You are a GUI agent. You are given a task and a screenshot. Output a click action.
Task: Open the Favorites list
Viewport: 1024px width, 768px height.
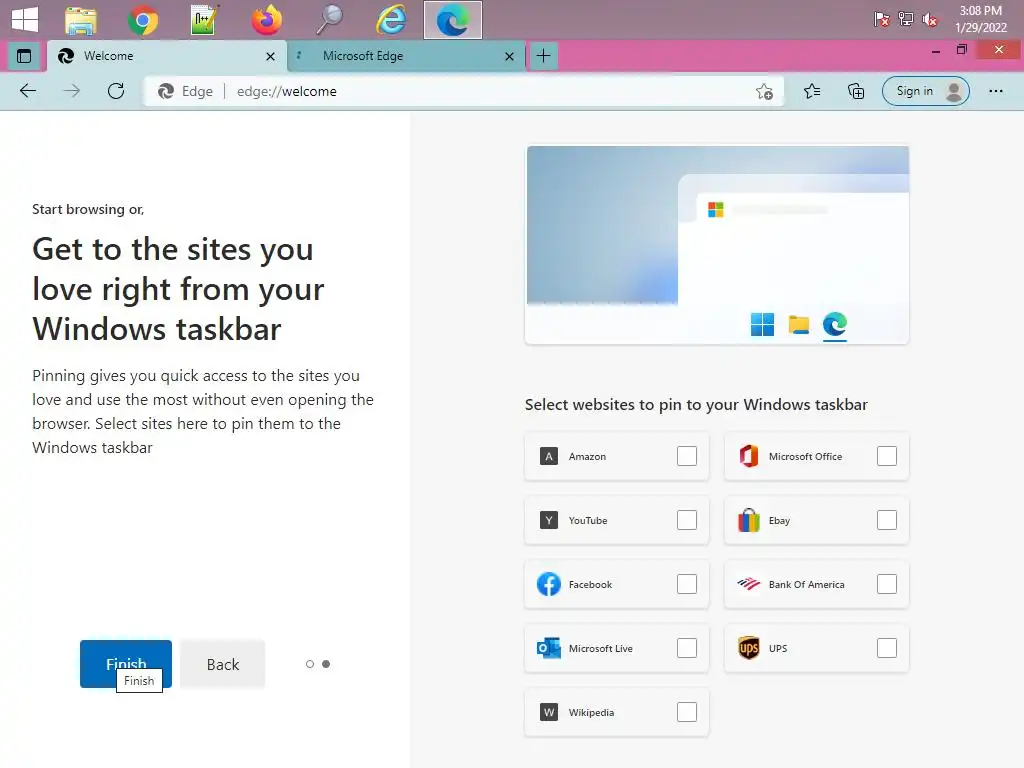tap(812, 91)
